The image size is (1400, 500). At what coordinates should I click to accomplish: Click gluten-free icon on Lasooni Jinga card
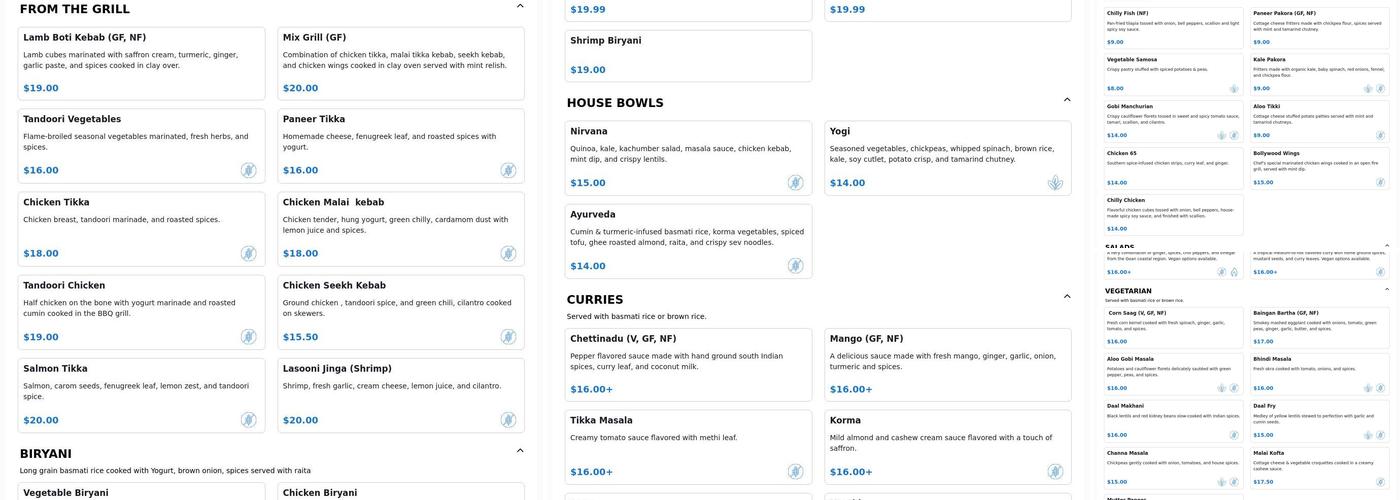[508, 420]
